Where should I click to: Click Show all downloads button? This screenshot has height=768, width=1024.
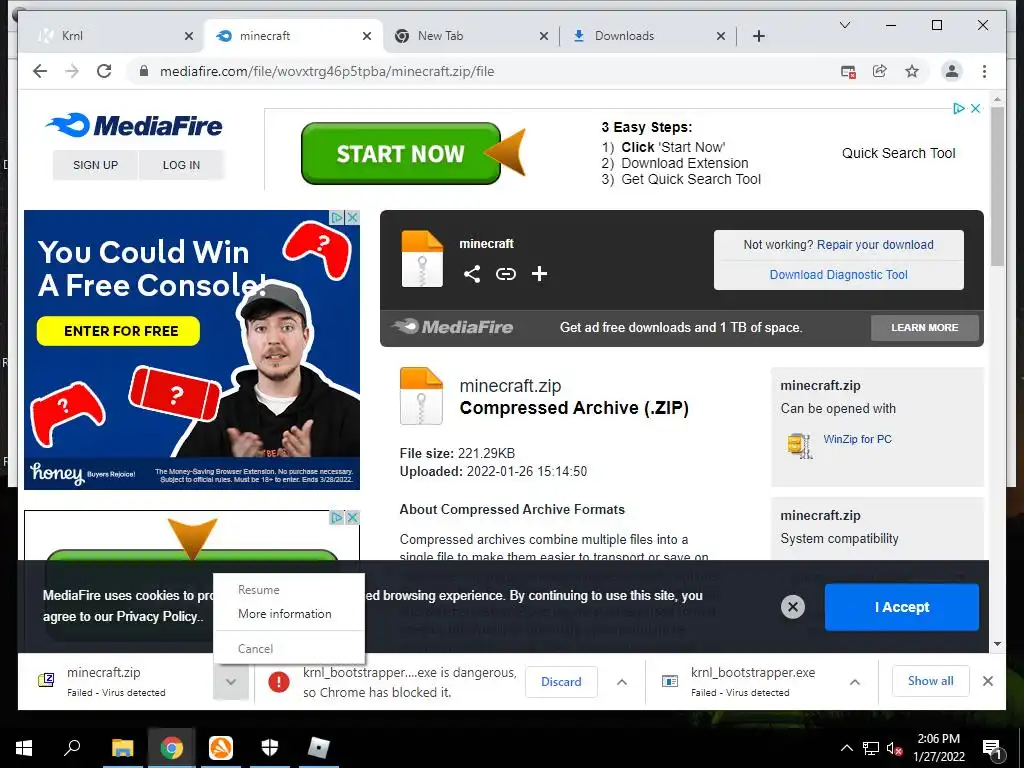tap(931, 681)
